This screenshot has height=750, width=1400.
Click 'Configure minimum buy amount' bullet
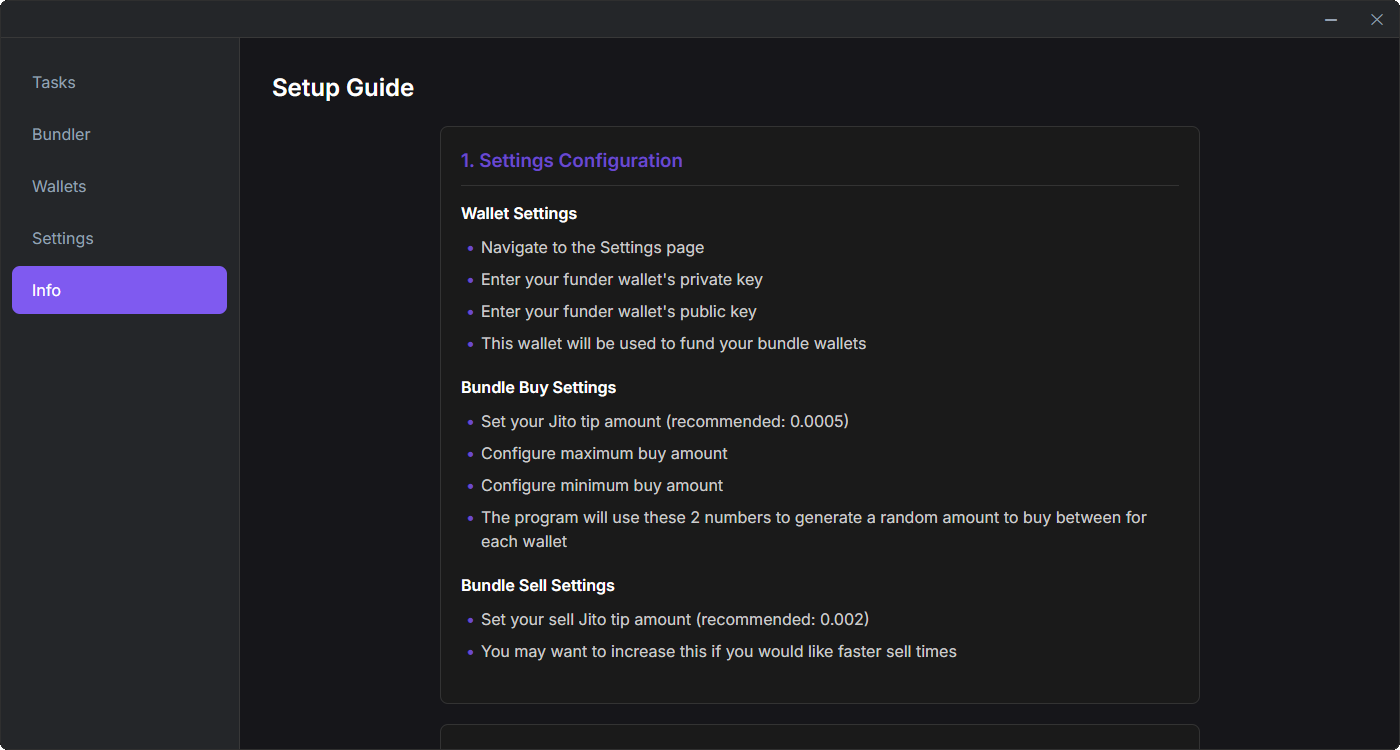tap(602, 485)
